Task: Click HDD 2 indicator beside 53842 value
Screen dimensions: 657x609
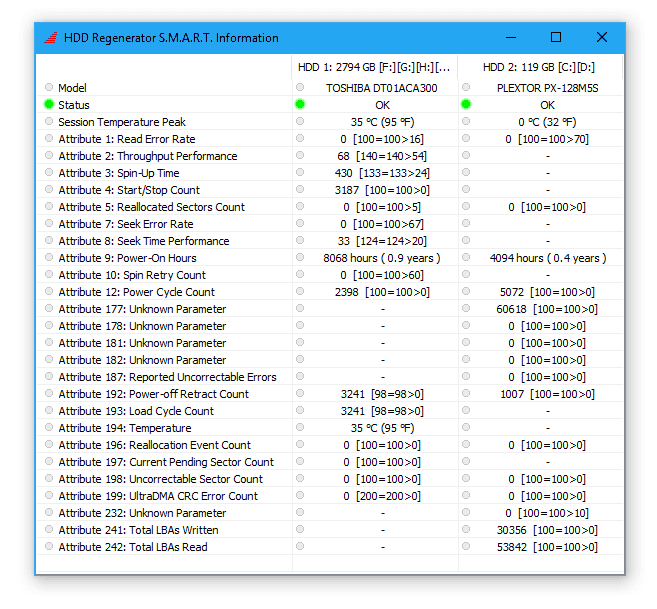Action: click(466, 546)
